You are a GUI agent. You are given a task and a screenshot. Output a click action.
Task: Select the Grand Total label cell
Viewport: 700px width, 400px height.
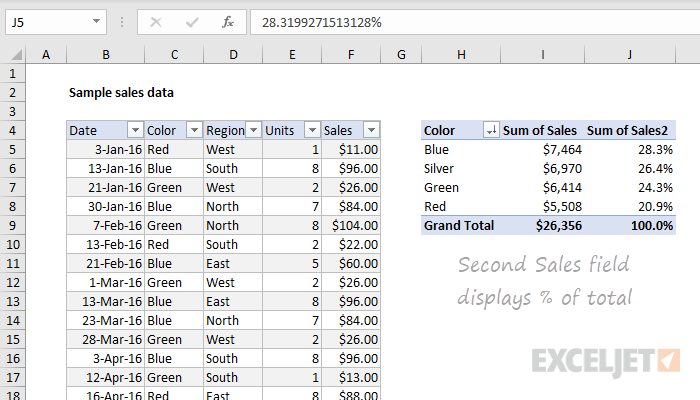click(458, 225)
